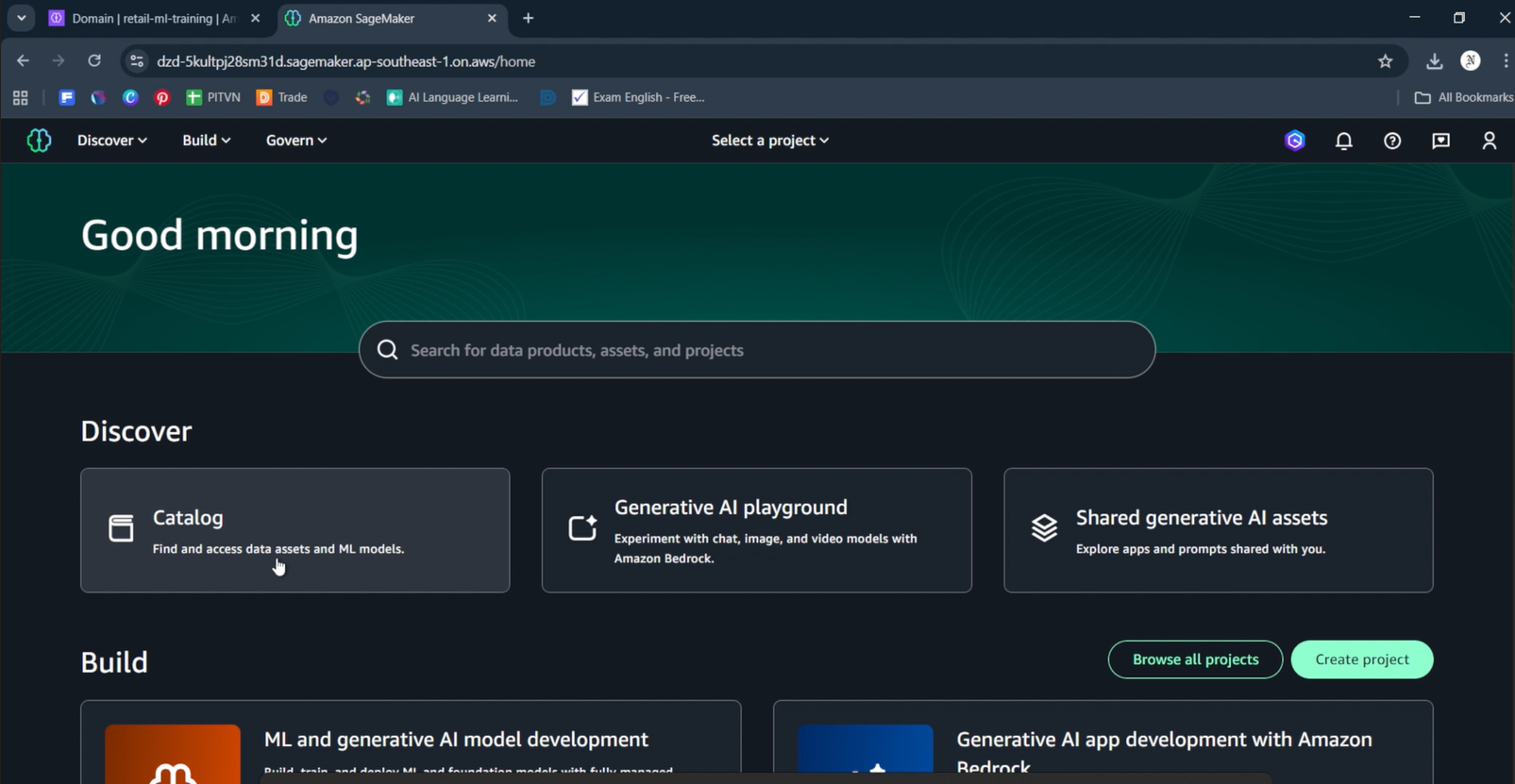Screen dimensions: 1515x784
Task: Open the Pinterest bookmark
Action: click(x=162, y=97)
